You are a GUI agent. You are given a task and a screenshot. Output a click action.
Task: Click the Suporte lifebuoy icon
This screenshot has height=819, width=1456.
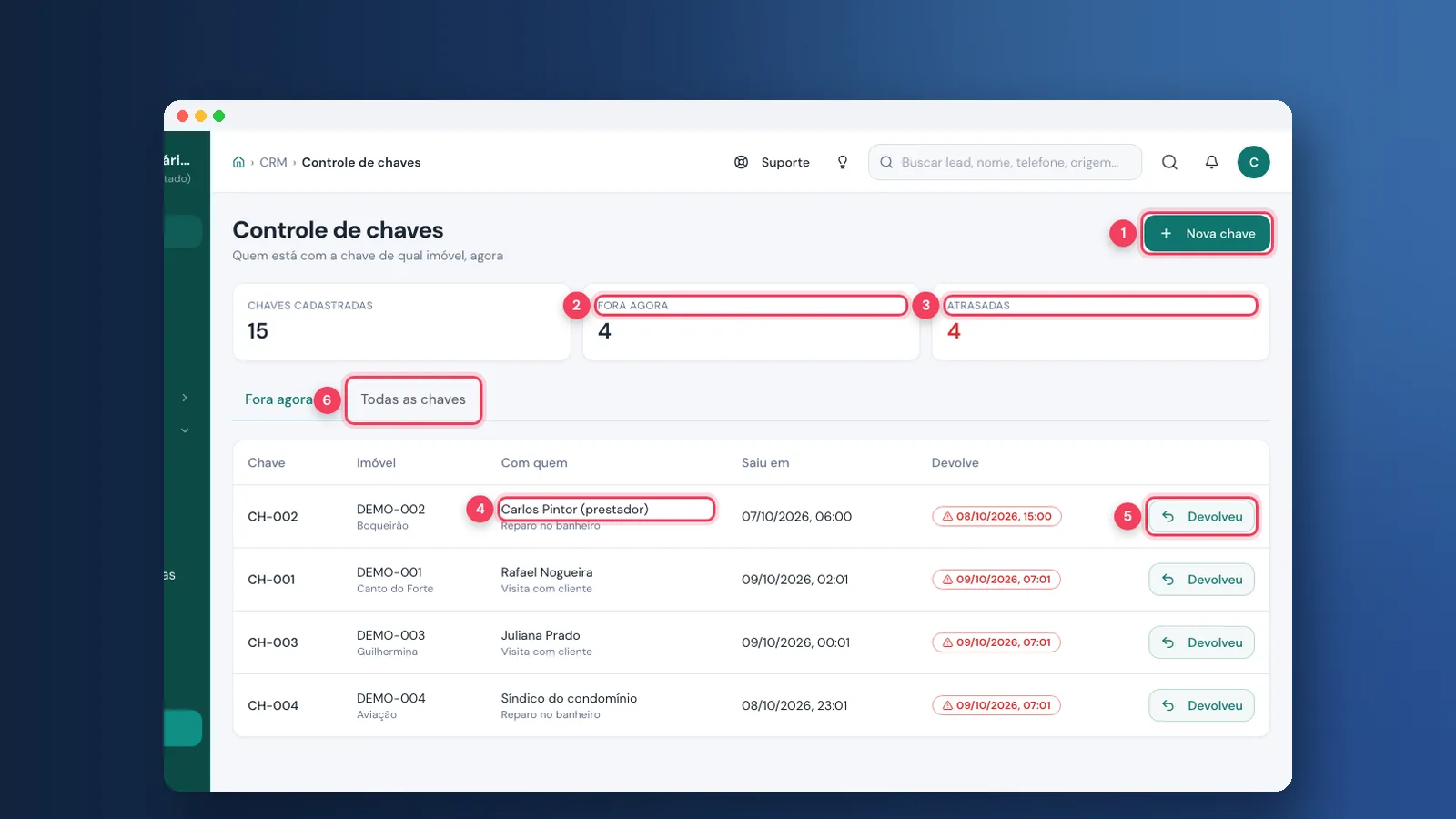point(742,162)
